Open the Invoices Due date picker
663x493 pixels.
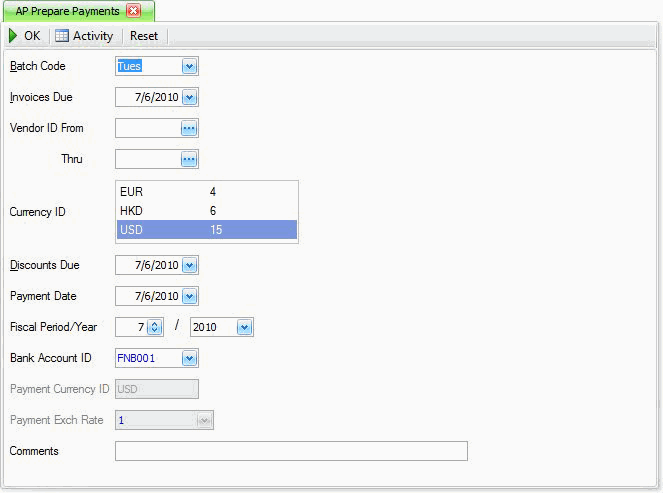coord(189,98)
